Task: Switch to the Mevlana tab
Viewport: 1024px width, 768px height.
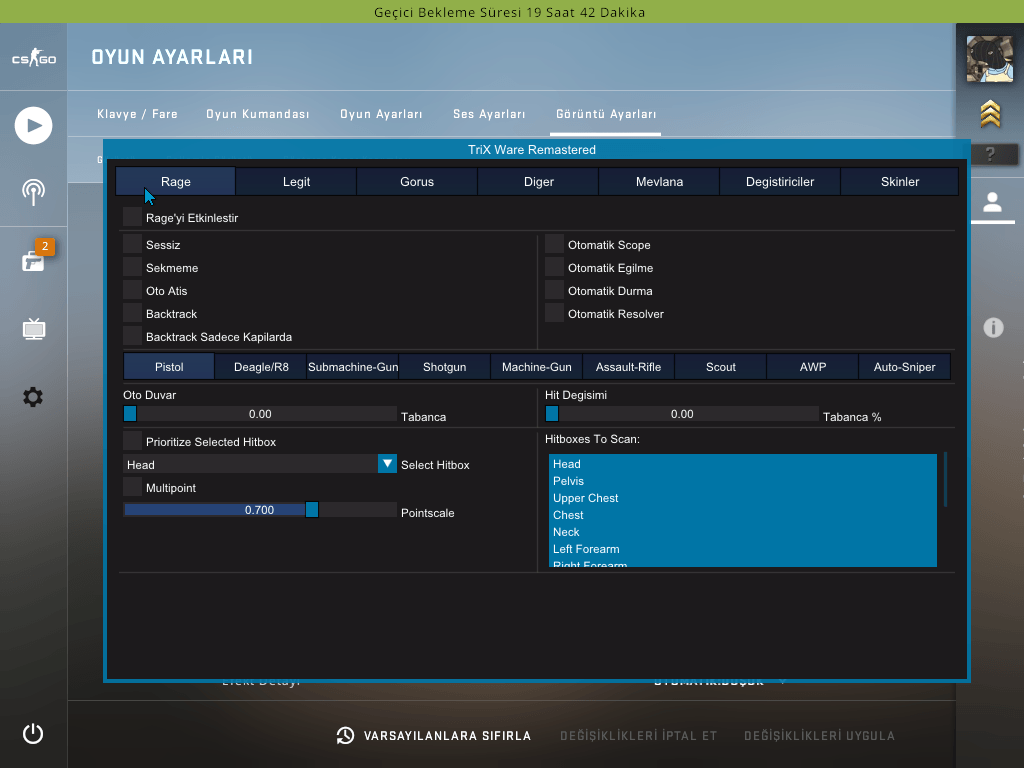Action: point(660,182)
